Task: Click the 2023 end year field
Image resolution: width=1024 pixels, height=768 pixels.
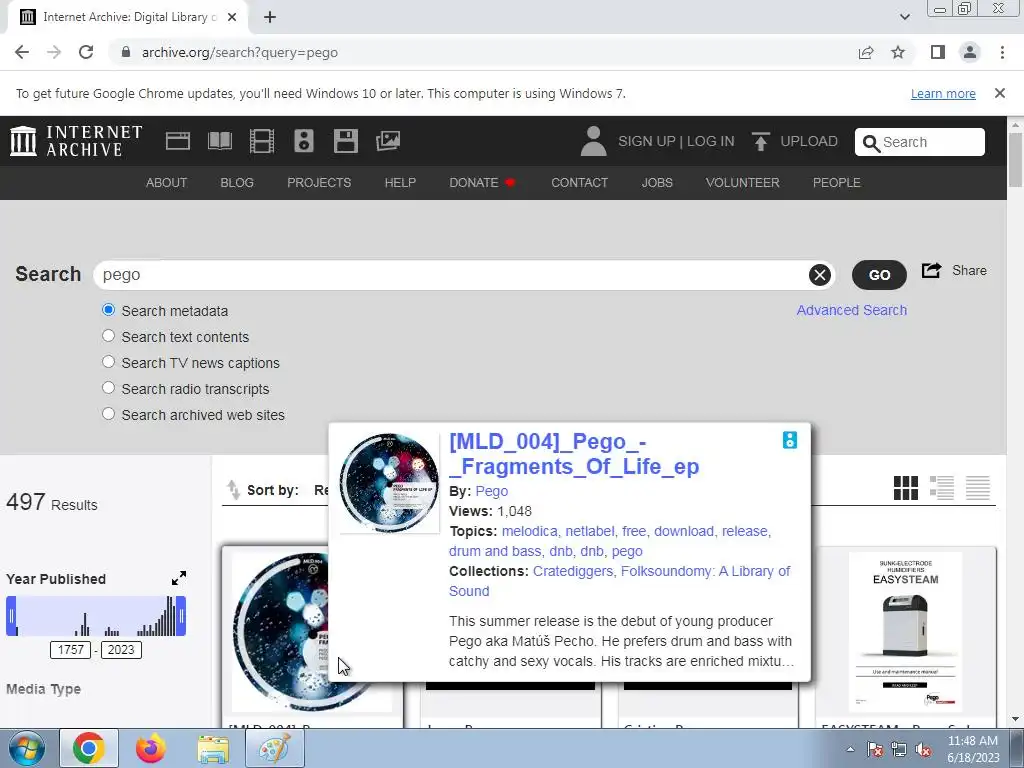Action: pos(121,650)
